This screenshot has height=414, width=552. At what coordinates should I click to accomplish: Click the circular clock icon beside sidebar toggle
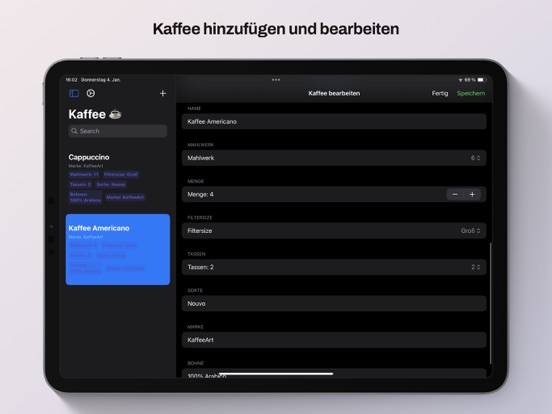[90, 93]
